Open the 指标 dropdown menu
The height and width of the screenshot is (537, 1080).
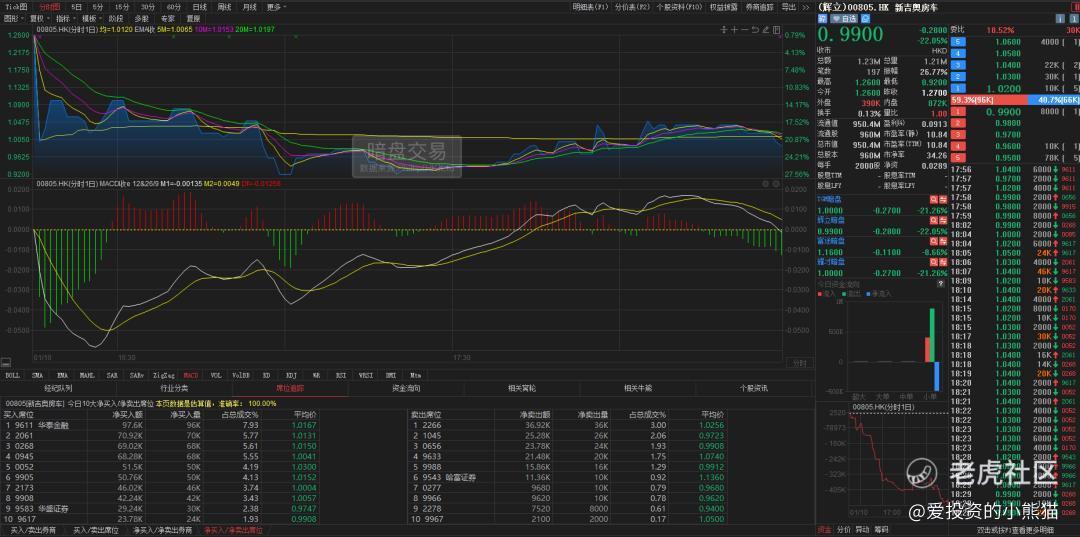pyautogui.click(x=65, y=18)
